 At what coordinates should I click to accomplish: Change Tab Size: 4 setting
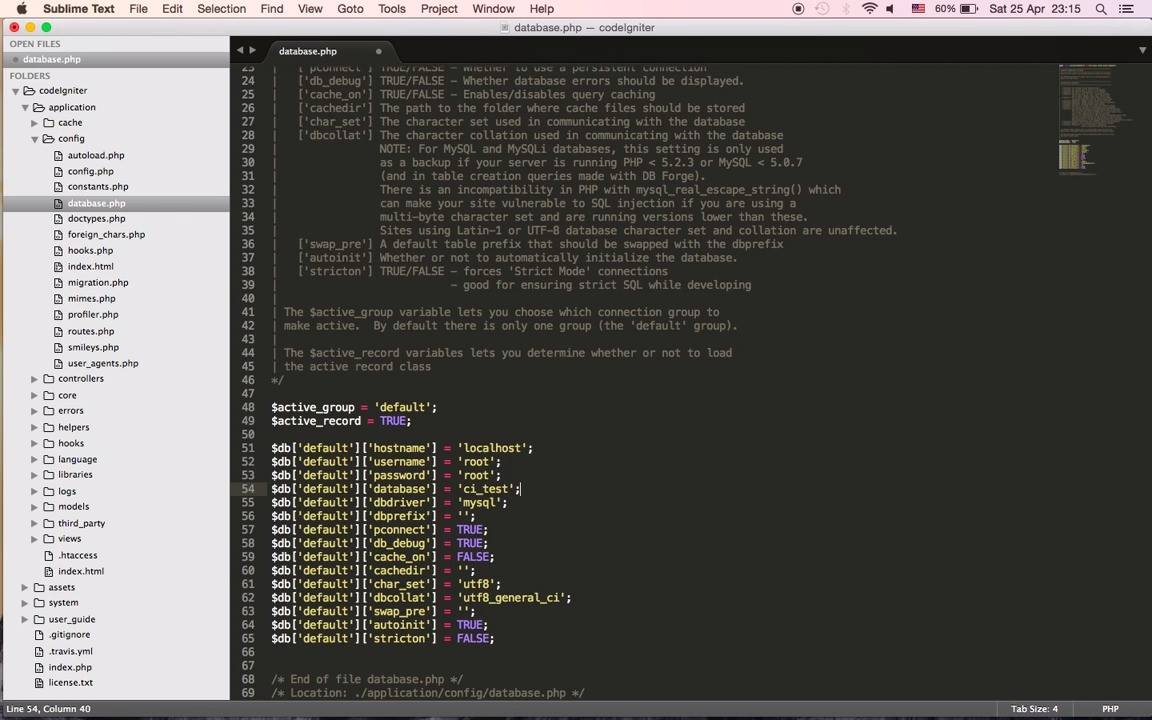coord(1034,709)
